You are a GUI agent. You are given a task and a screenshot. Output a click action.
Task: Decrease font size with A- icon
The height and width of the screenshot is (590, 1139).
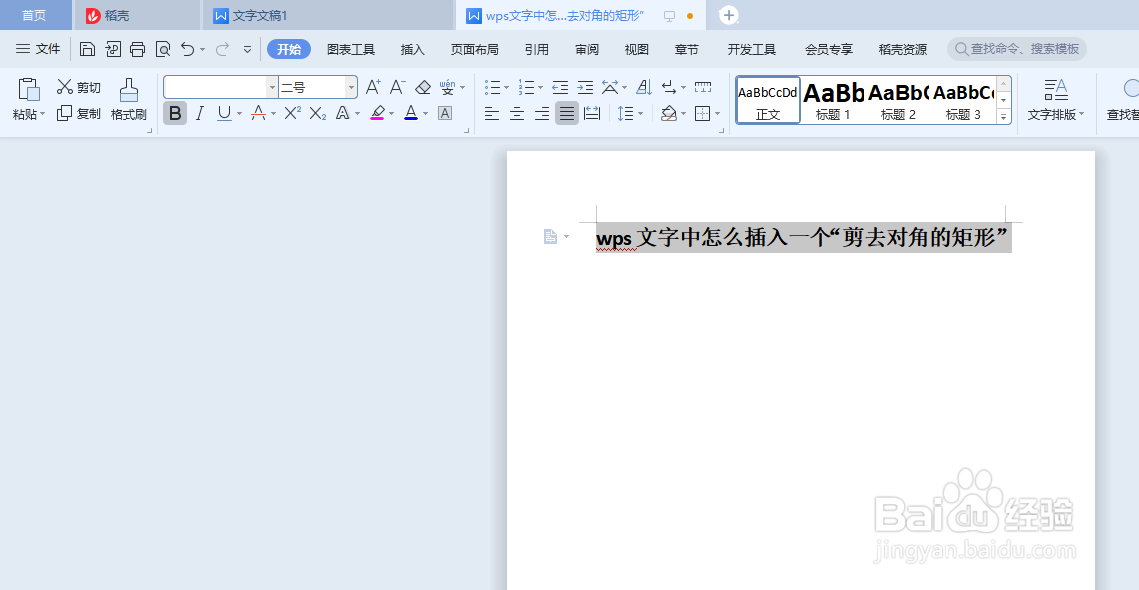[x=397, y=88]
